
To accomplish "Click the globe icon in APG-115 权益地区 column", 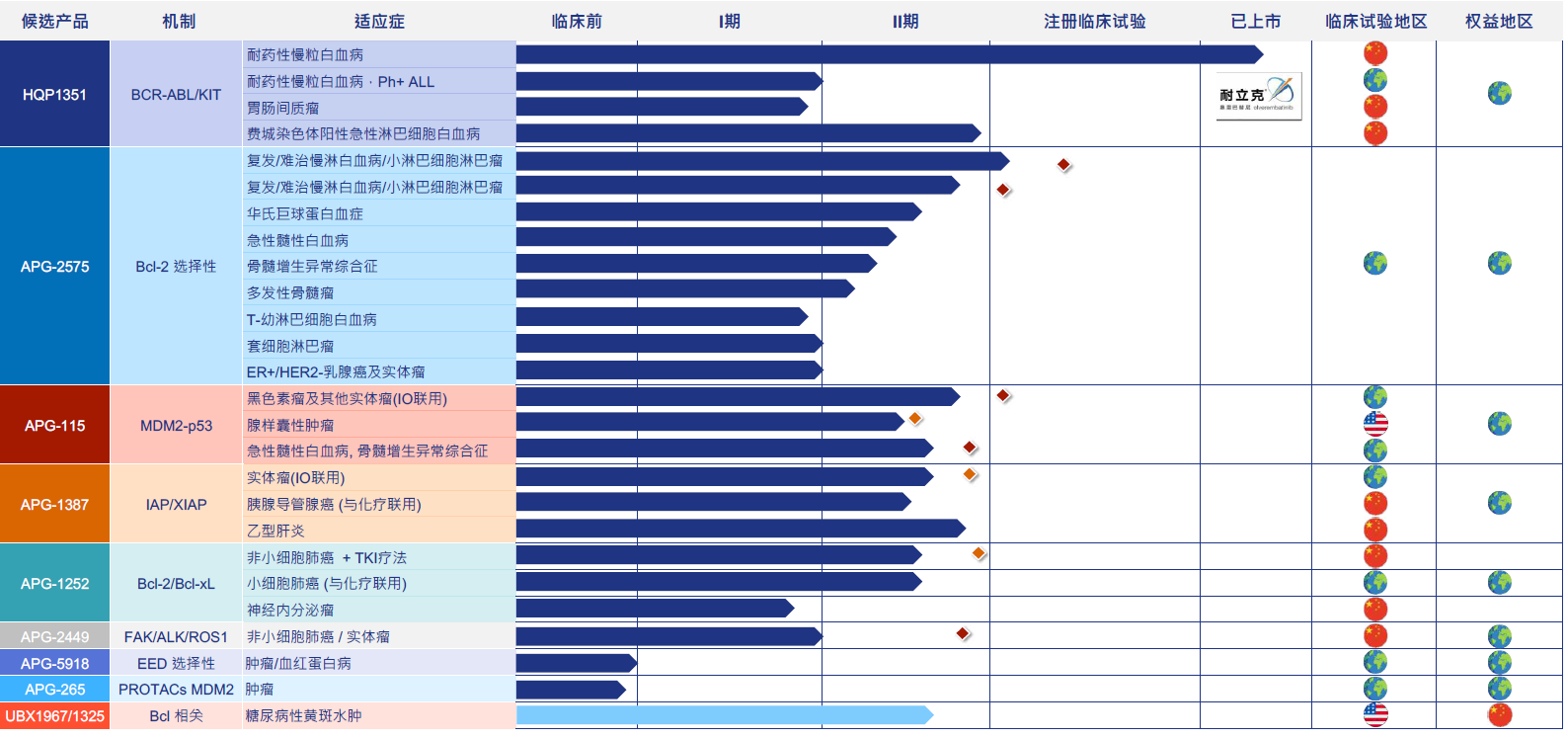I will (1499, 424).
